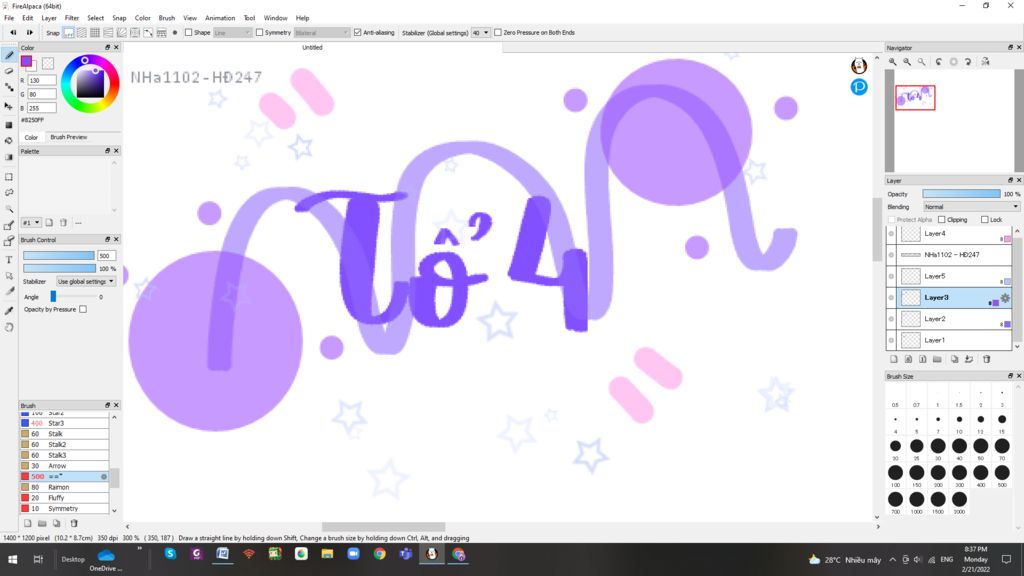Screen dimensions: 1024x576
Task: Open the Symmetry mode dropdown
Action: pos(322,33)
